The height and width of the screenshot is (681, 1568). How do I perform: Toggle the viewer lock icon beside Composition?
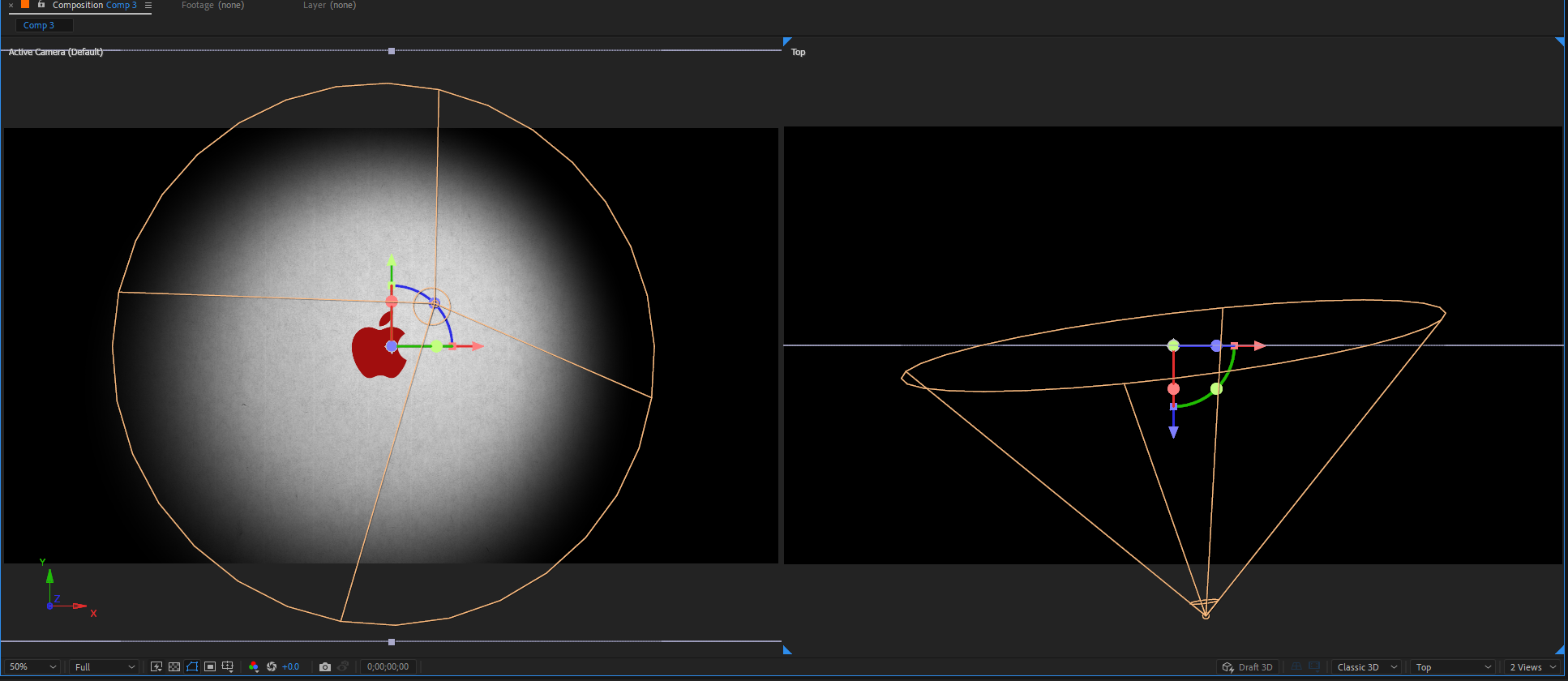click(x=41, y=5)
